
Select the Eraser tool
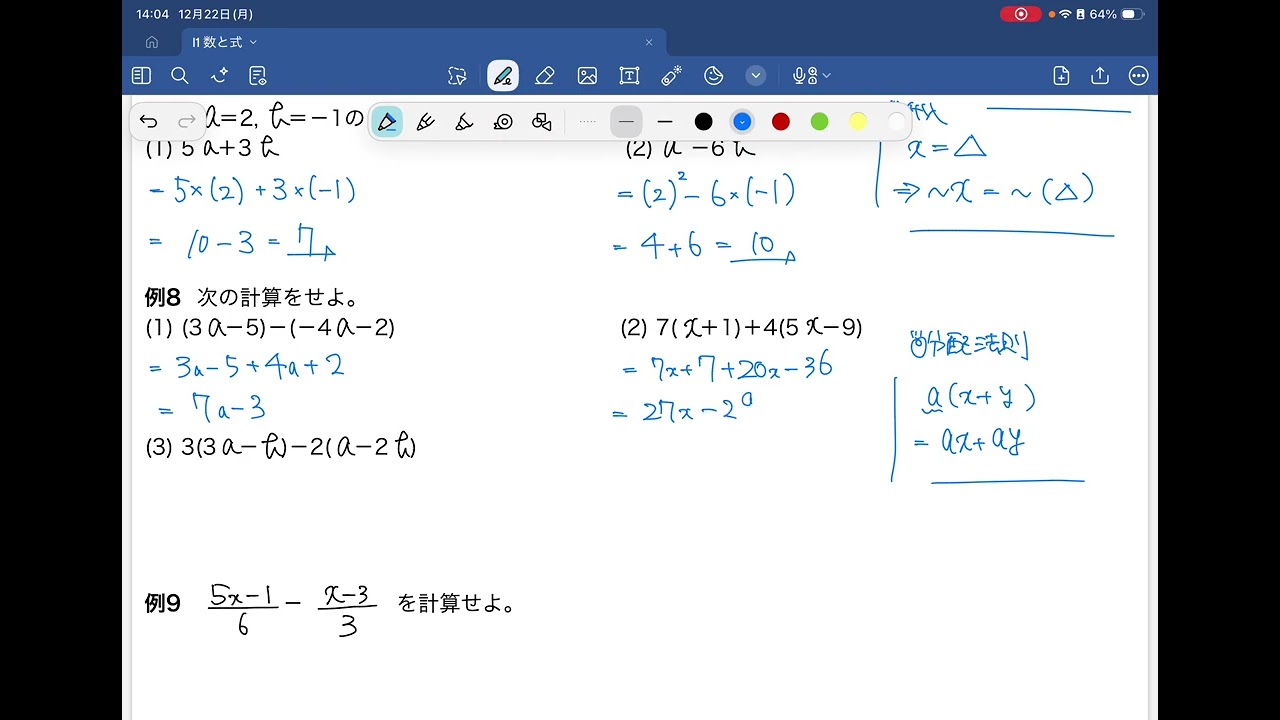tap(544, 76)
